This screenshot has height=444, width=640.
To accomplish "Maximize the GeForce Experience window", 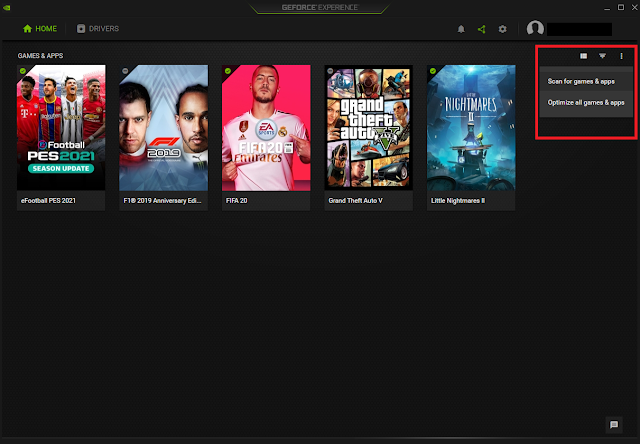I will (621, 7).
